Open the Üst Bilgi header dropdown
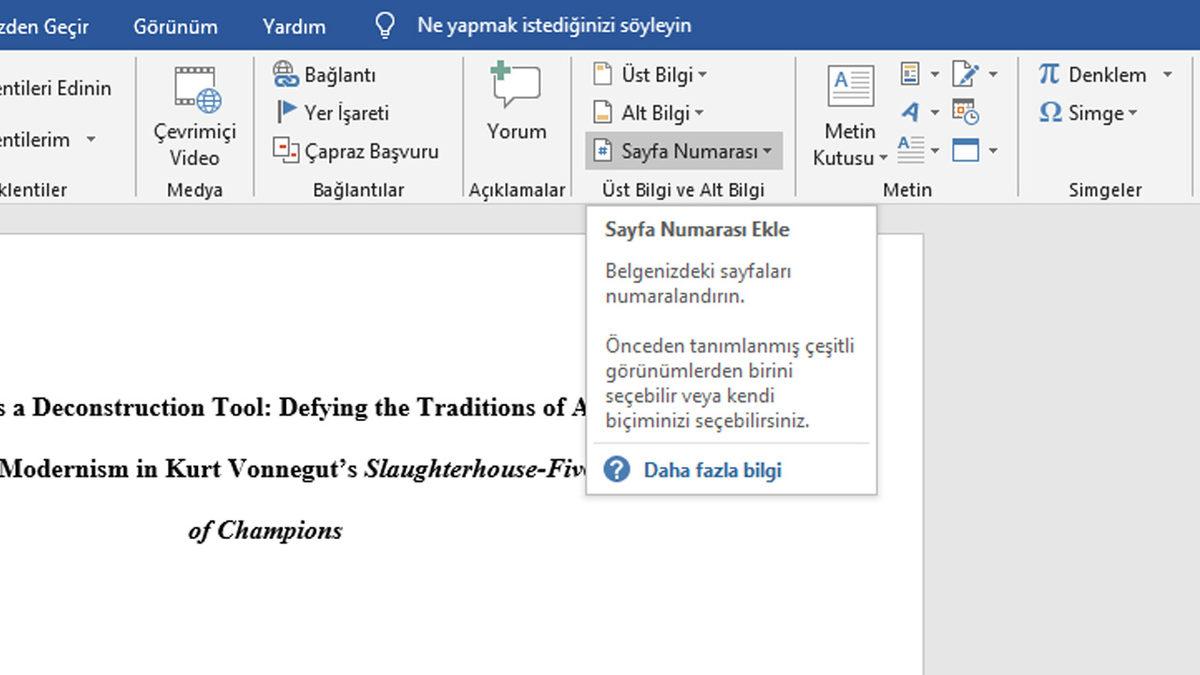 (651, 74)
